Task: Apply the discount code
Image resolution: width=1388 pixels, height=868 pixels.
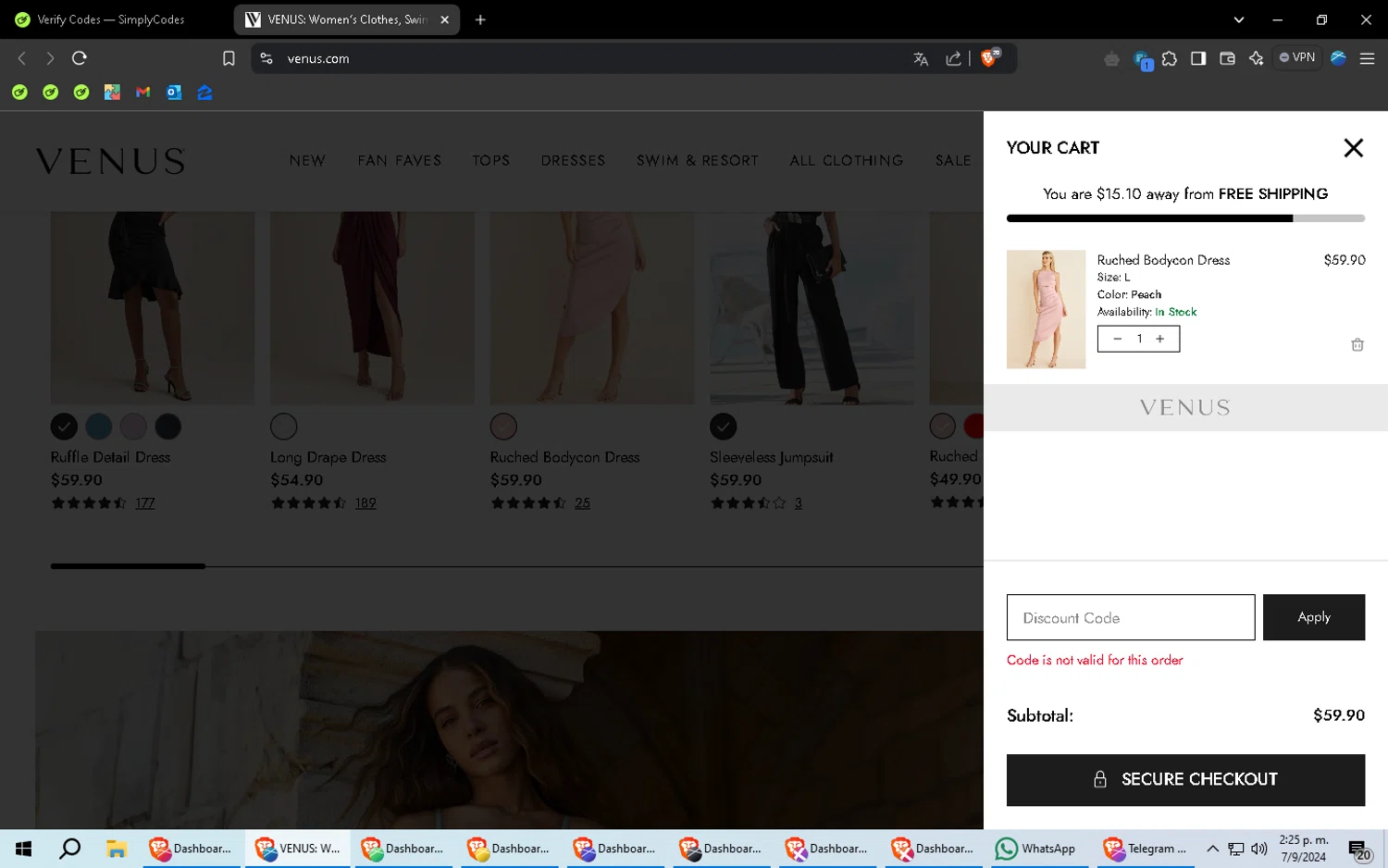Action: [1314, 617]
